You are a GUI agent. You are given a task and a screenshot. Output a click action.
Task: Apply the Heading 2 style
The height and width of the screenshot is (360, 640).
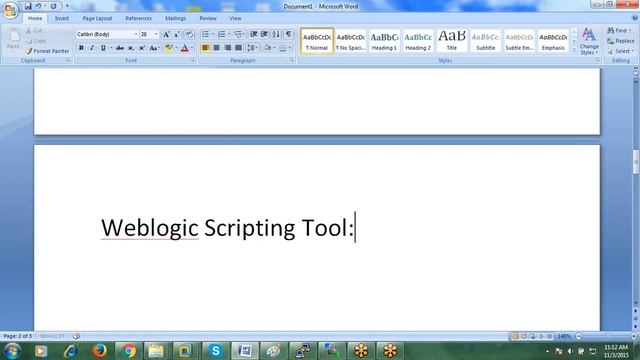418,41
